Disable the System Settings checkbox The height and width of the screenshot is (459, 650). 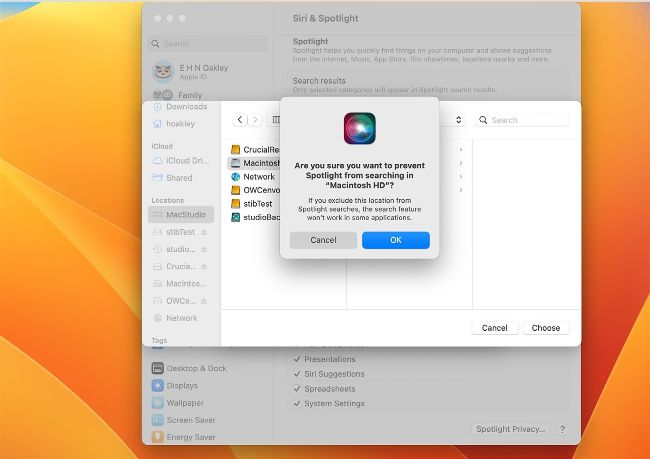[297, 404]
